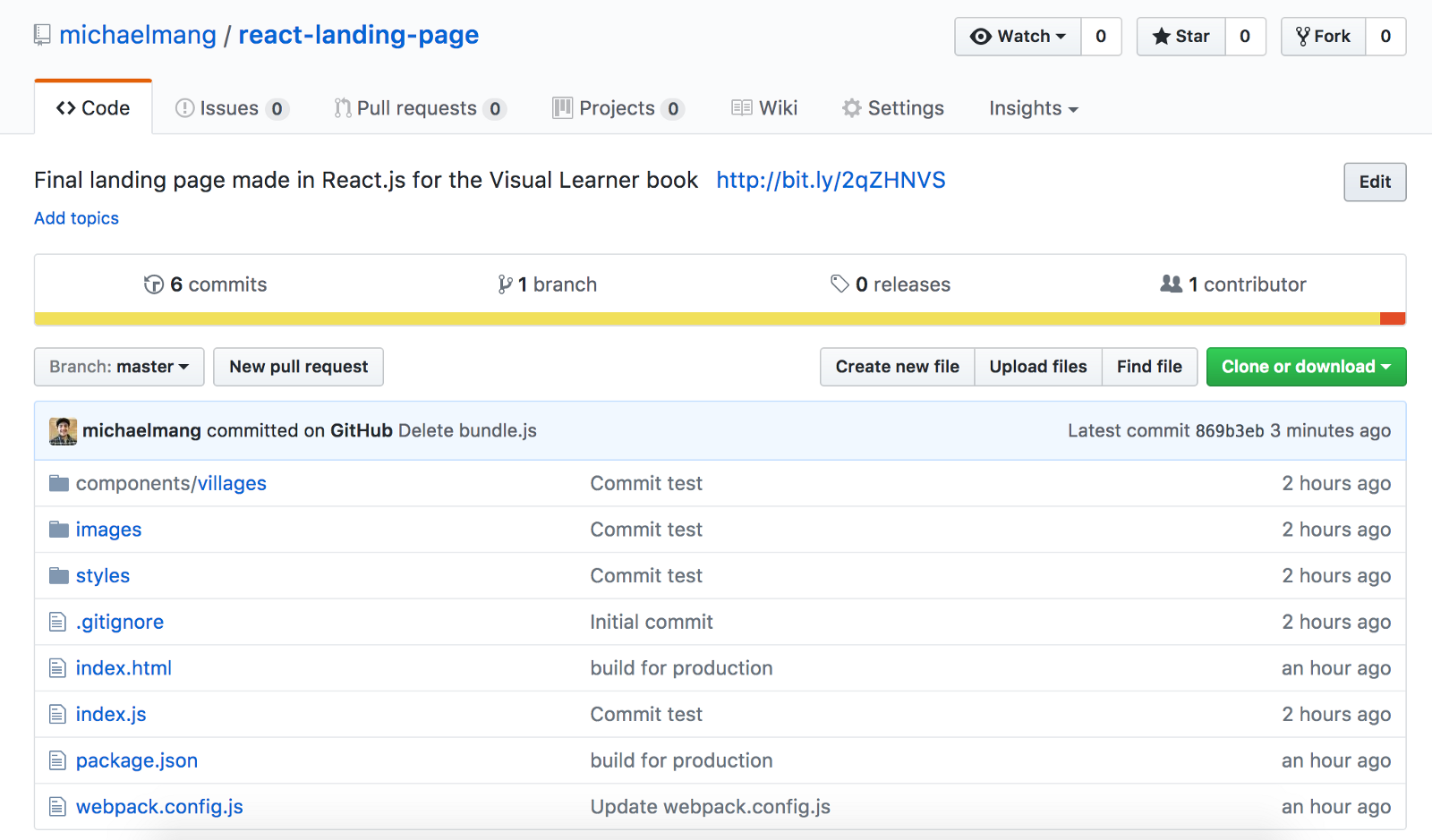
Task: Click the styles folder icon
Action: click(59, 576)
